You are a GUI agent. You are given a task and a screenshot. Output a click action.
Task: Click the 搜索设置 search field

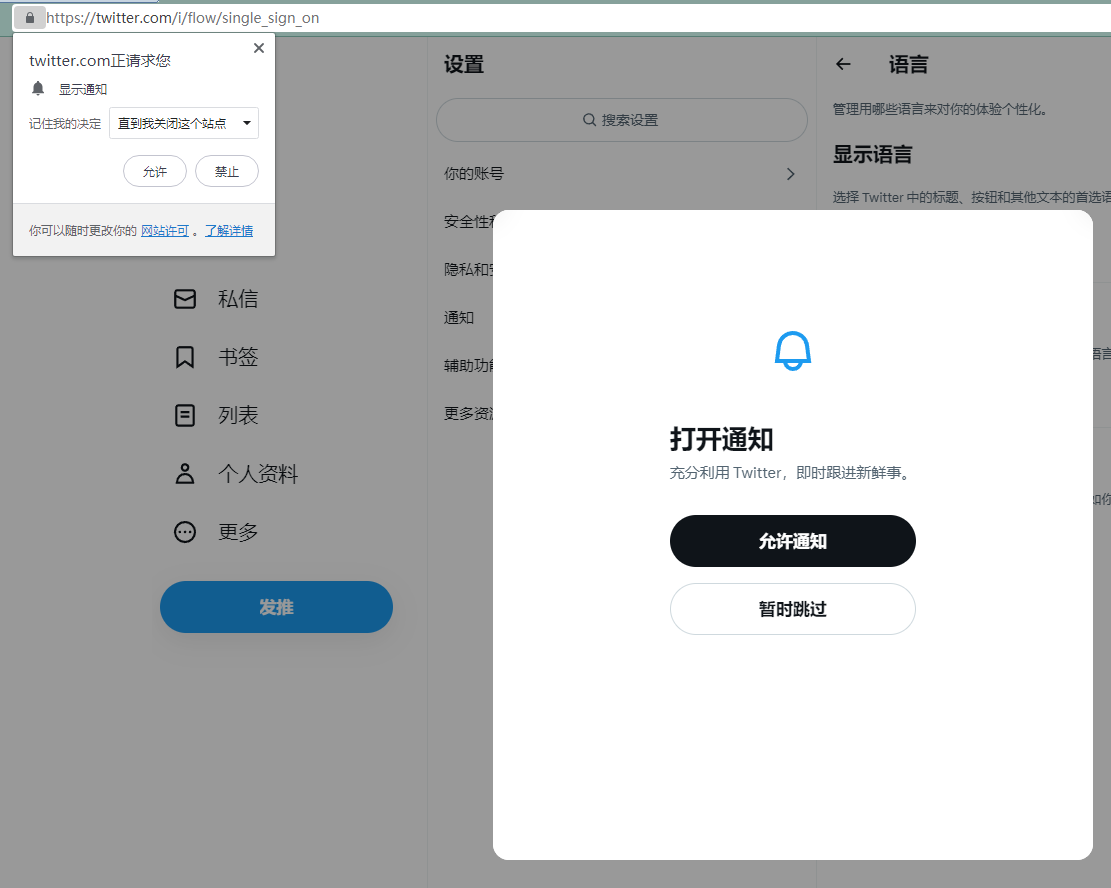click(621, 120)
